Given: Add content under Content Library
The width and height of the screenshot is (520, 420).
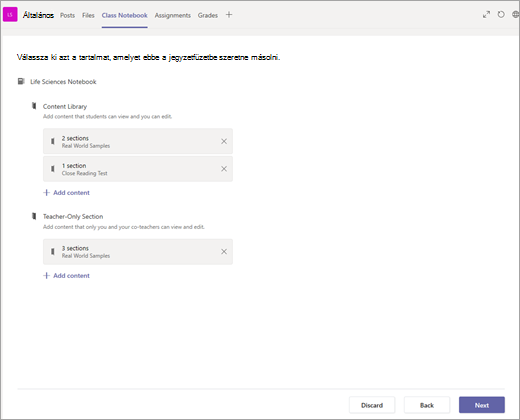Looking at the screenshot, I should click(67, 193).
